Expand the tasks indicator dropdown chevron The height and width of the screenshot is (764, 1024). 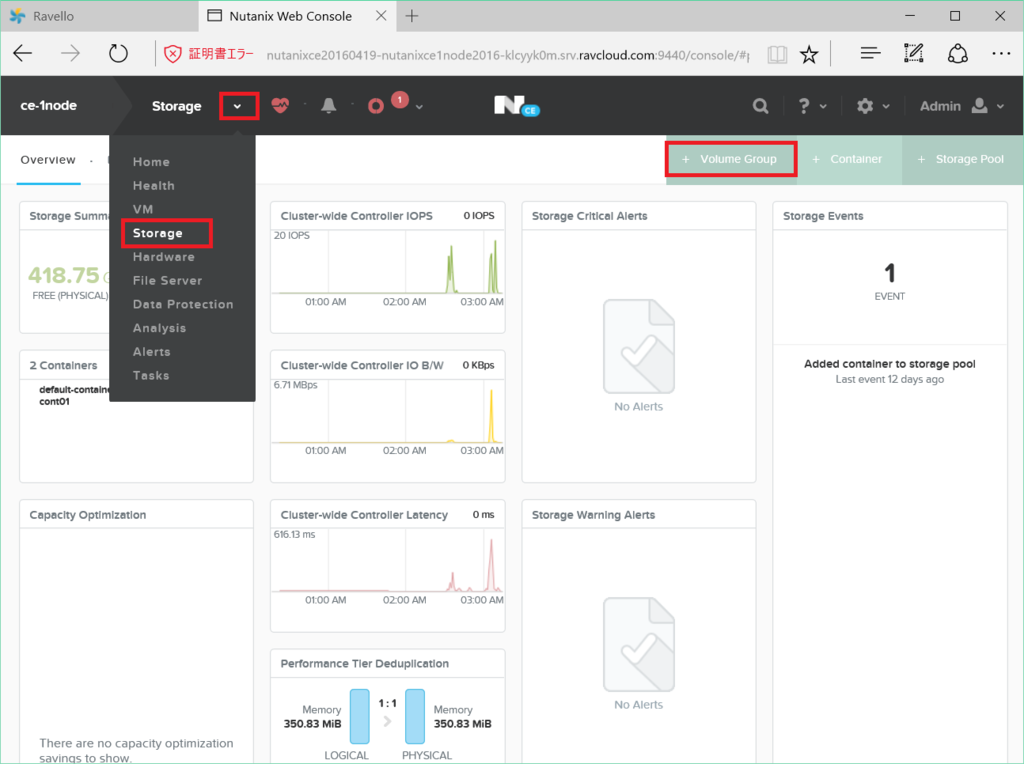tap(419, 106)
